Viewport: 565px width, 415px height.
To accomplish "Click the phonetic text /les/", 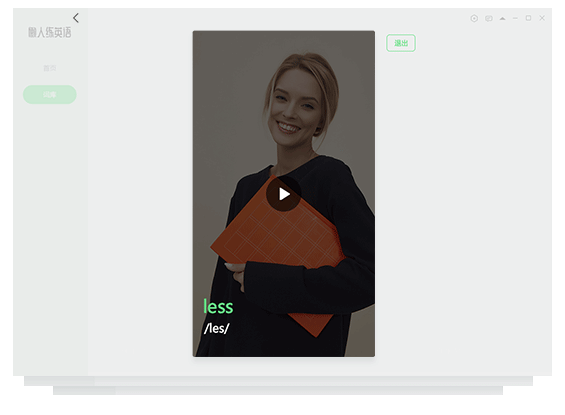I will 217,328.
